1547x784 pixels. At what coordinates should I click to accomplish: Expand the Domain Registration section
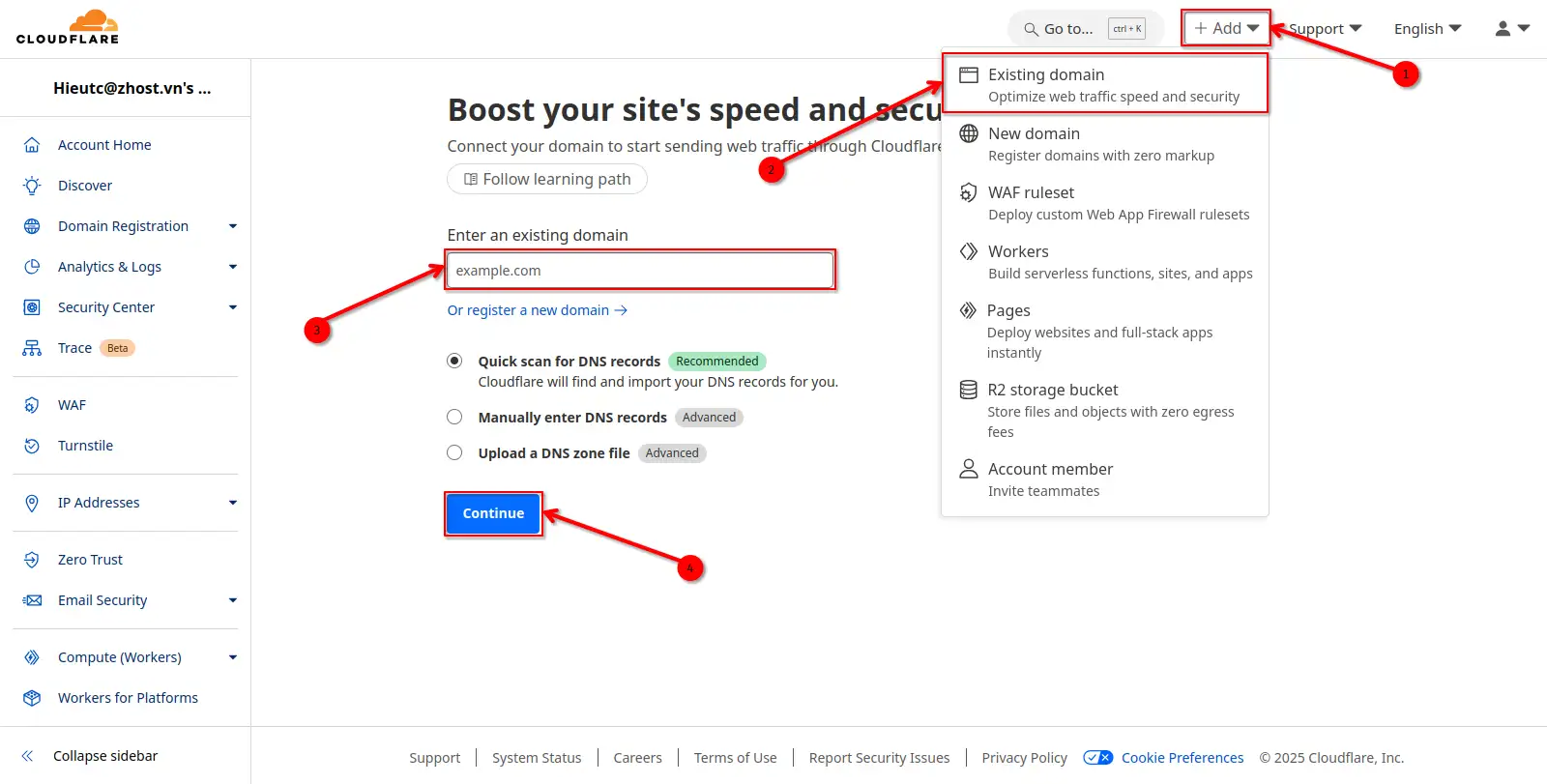click(x=232, y=226)
